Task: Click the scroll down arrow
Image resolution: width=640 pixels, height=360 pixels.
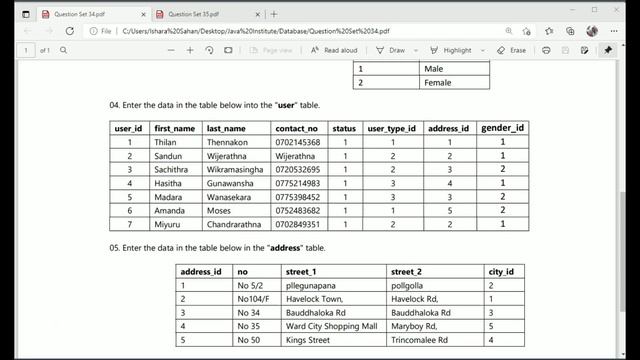Action: [622, 354]
